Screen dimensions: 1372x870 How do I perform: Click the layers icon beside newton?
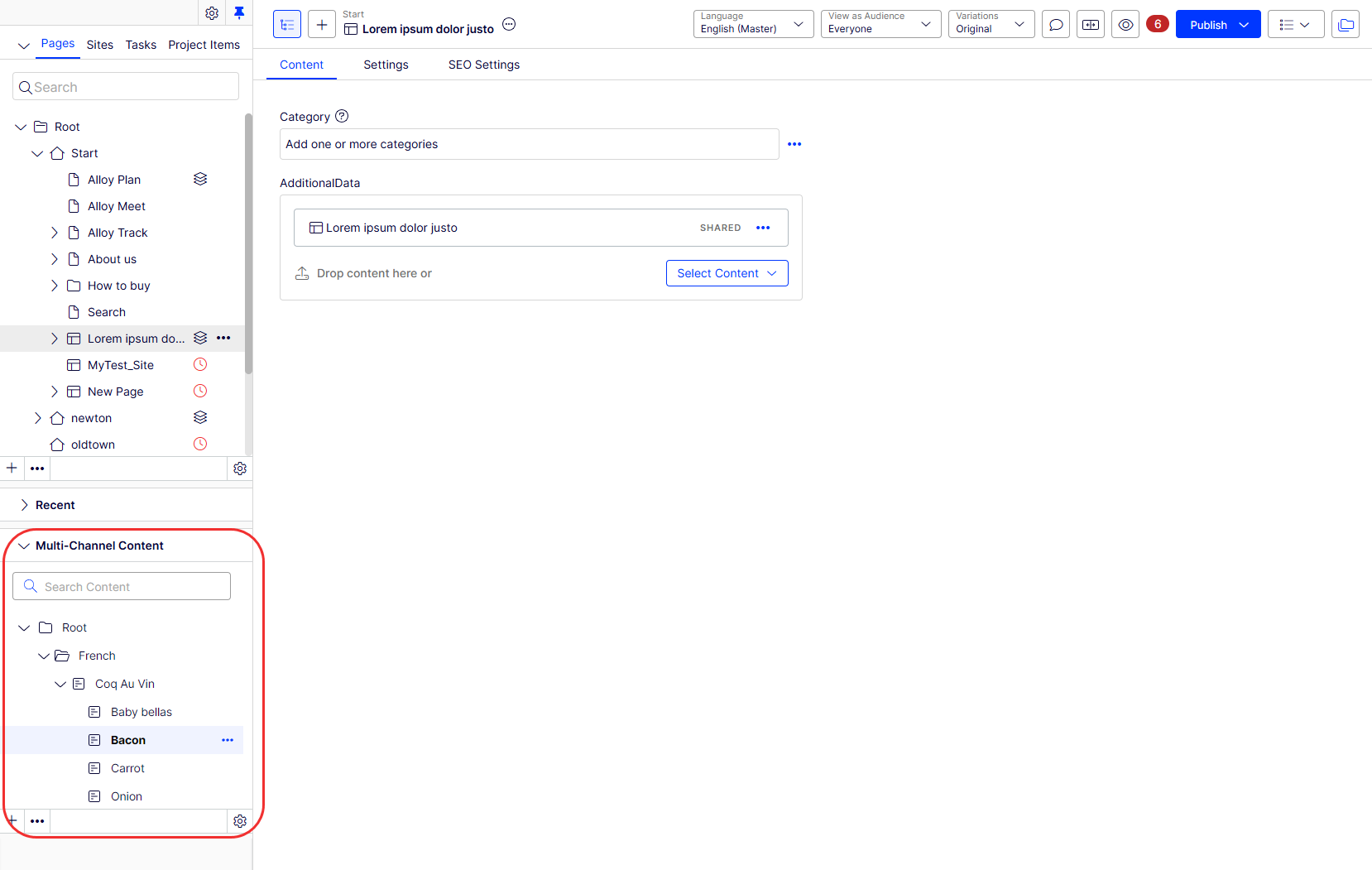coord(200,417)
